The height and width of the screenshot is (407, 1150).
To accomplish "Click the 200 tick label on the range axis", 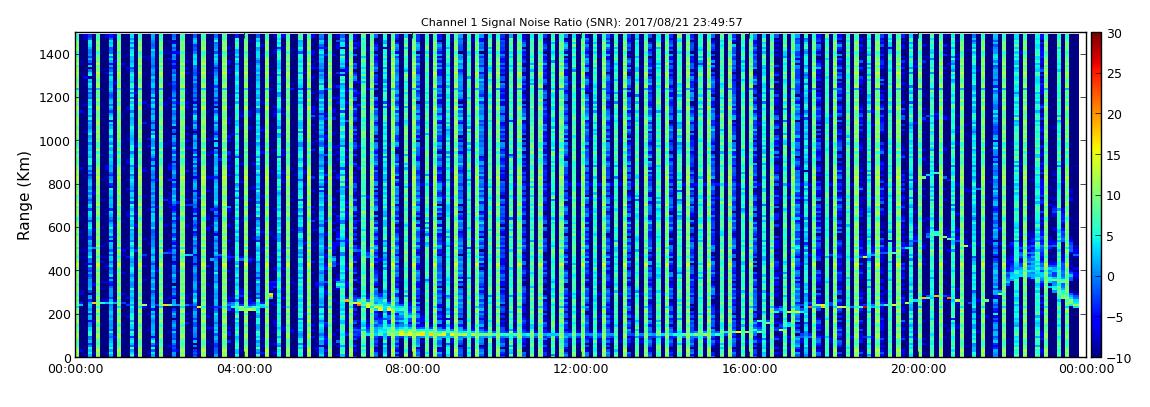I will 59,314.
